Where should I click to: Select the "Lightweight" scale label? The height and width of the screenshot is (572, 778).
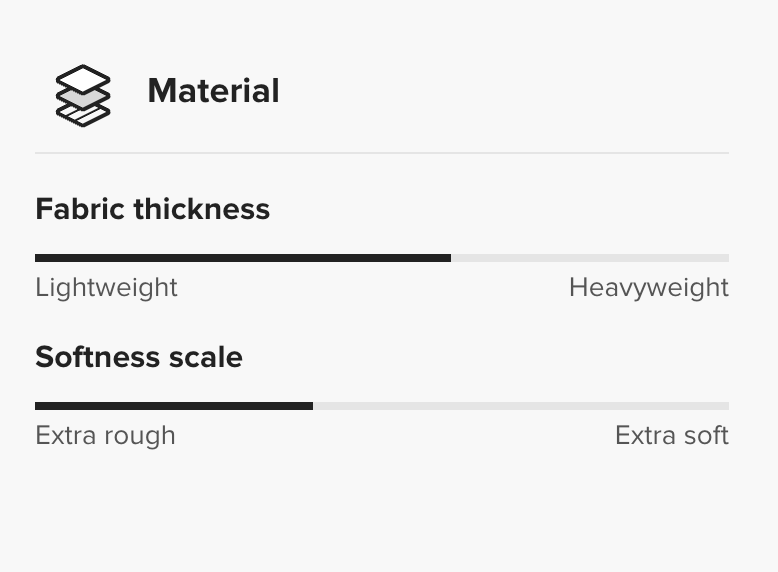pyautogui.click(x=106, y=288)
